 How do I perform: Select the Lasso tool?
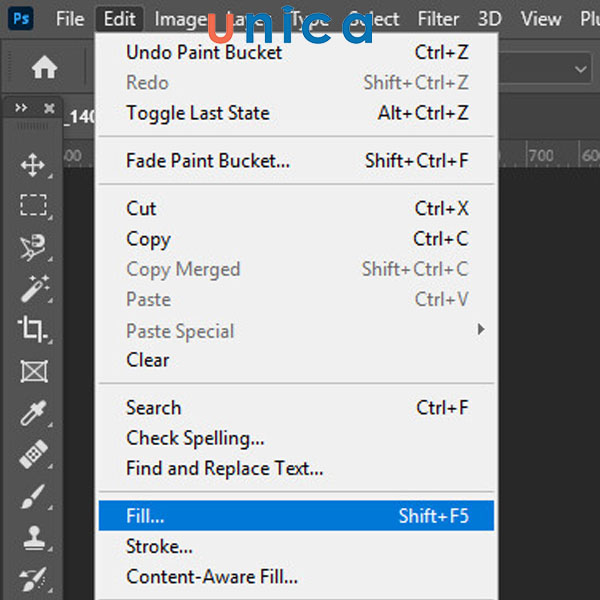click(x=33, y=248)
